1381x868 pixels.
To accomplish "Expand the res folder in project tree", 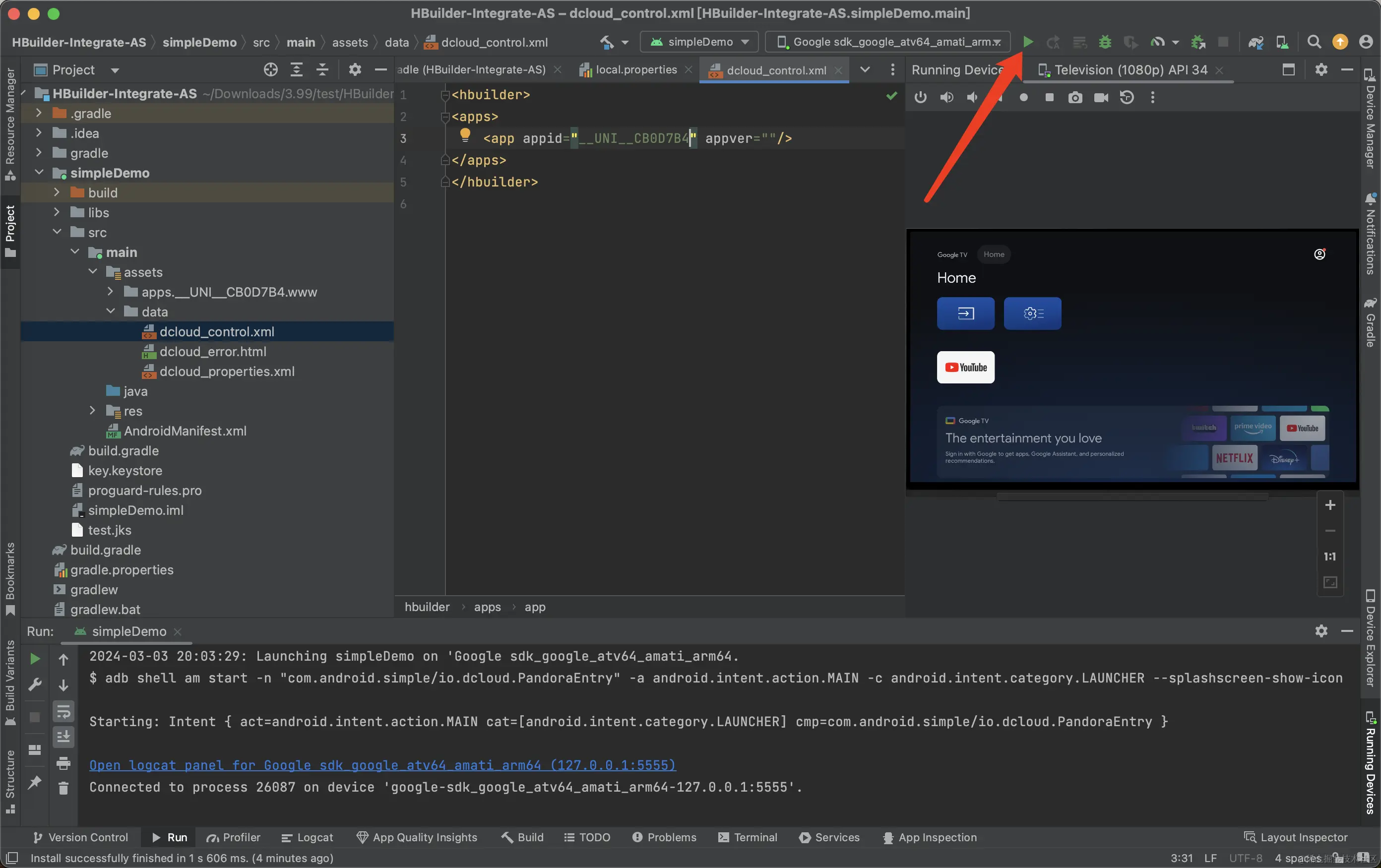I will 92,411.
